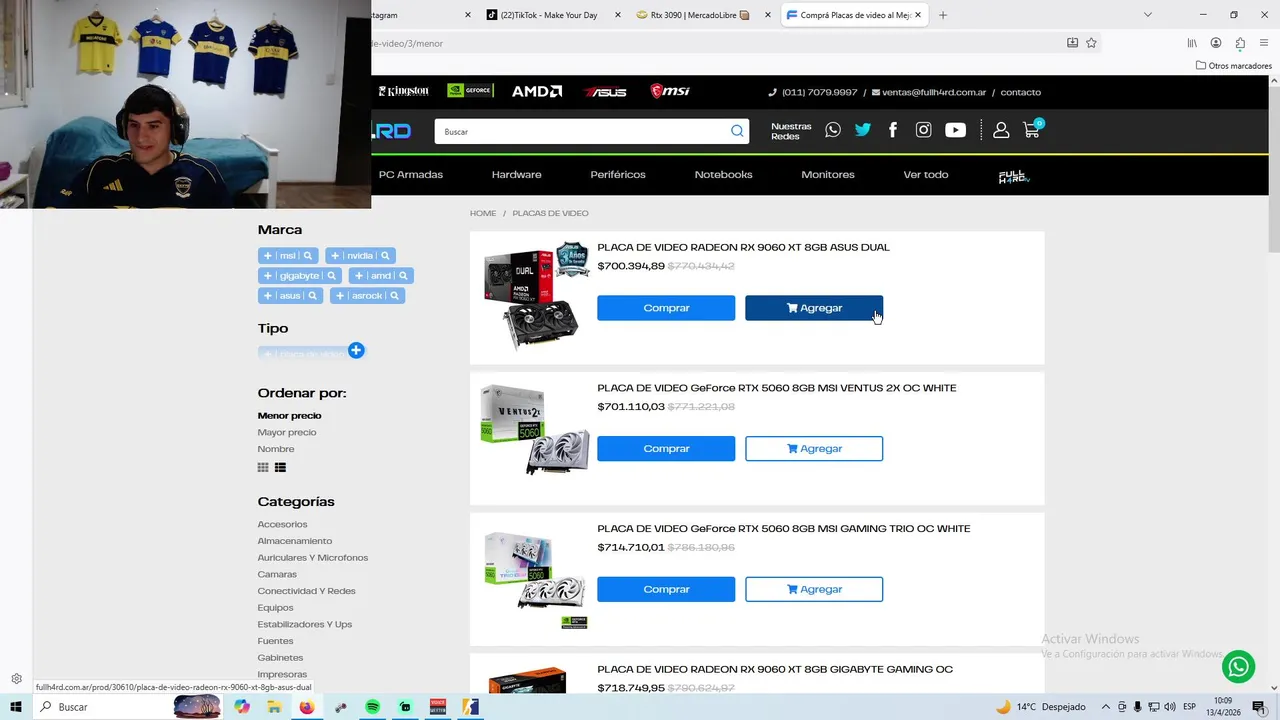Open the Monitores menu
This screenshot has height=720, width=1280.
828,175
